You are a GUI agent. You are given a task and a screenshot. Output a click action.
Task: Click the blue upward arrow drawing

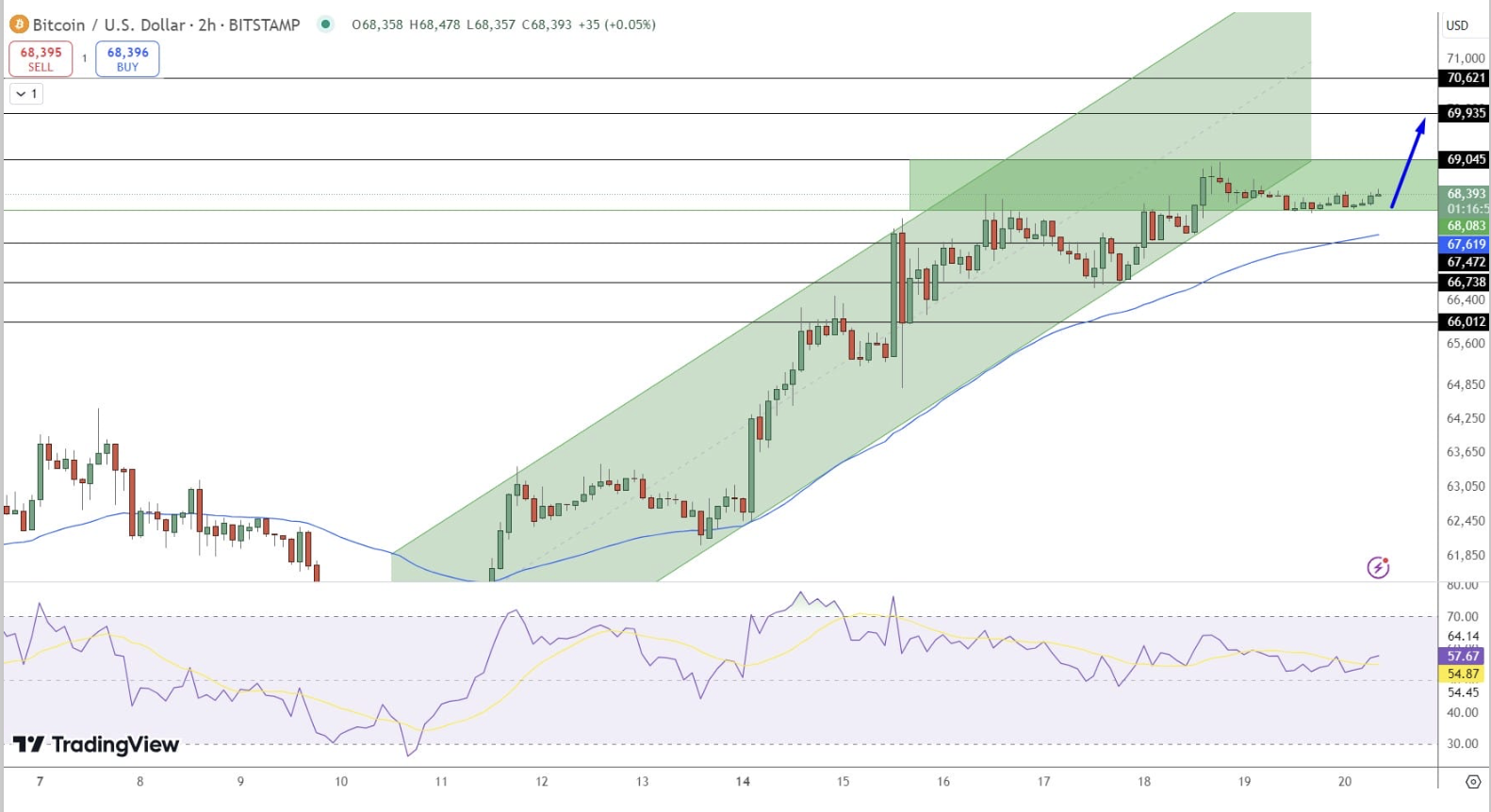pos(1408,163)
